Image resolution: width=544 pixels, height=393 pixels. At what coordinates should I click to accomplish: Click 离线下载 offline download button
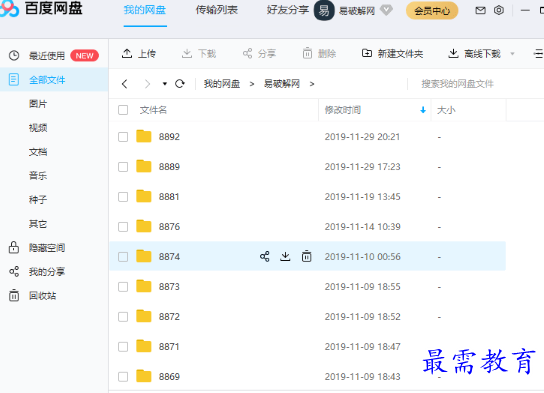474,54
